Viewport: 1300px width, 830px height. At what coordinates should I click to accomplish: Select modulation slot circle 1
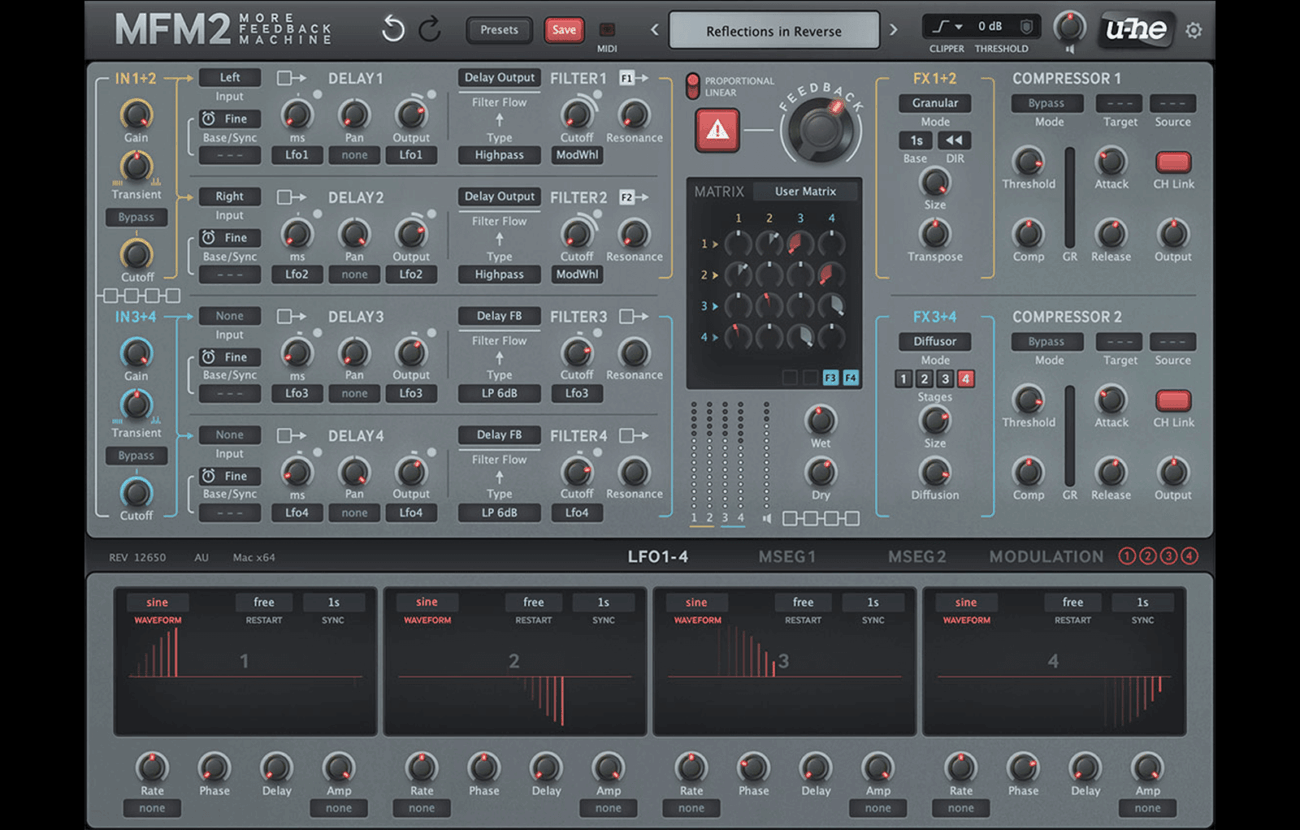1127,557
